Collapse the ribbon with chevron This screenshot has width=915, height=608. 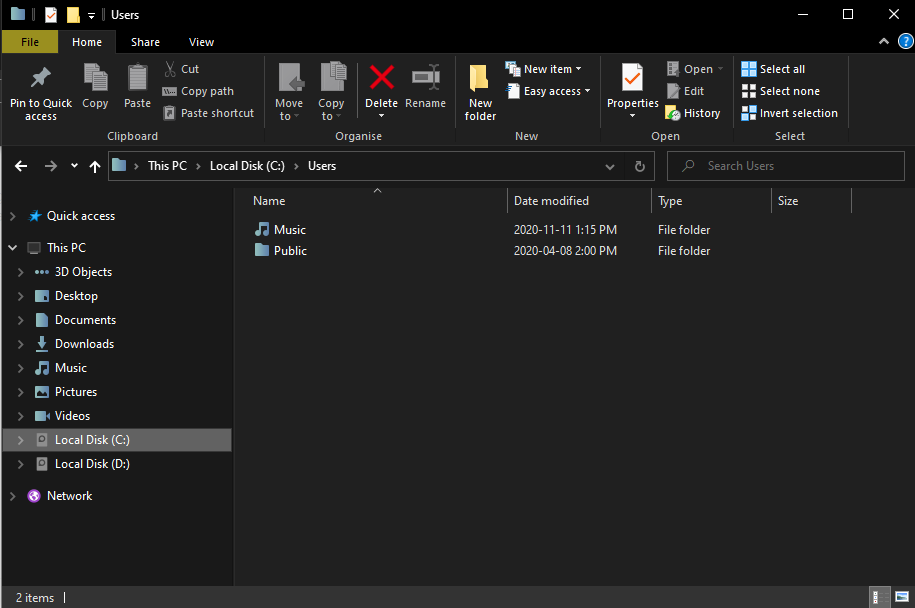(x=884, y=41)
